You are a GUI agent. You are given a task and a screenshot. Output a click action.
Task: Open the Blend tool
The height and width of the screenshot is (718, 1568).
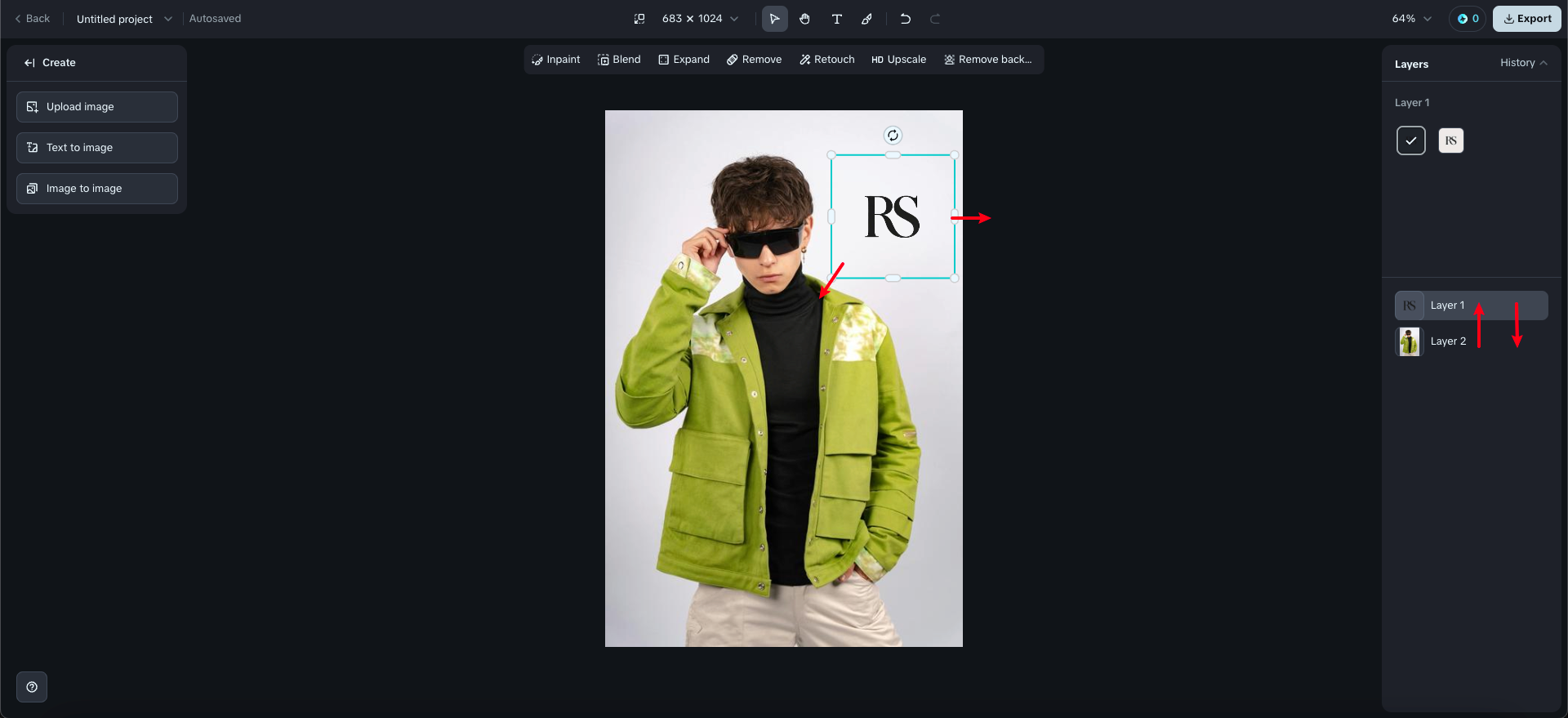[619, 60]
